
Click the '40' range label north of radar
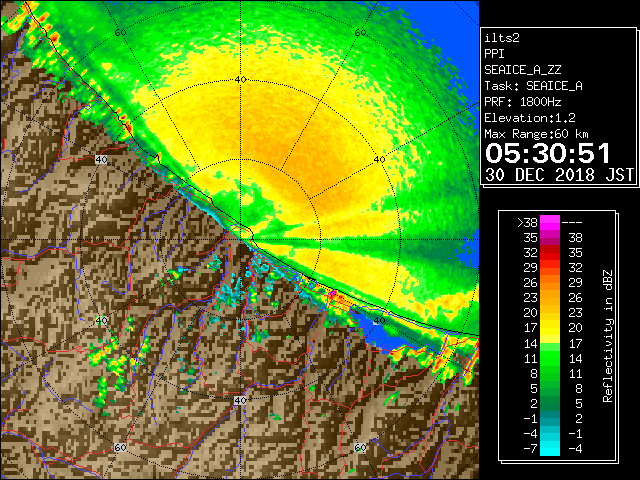(240, 80)
